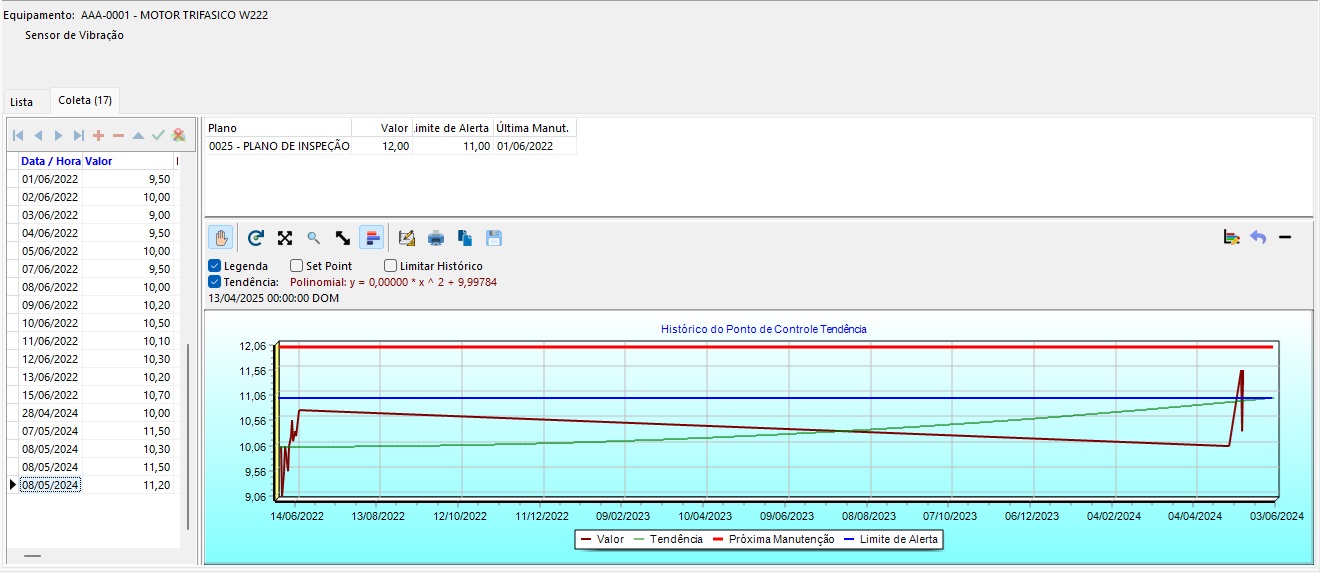Click the blue undo arrow icon
1320x573 pixels.
click(x=1258, y=237)
